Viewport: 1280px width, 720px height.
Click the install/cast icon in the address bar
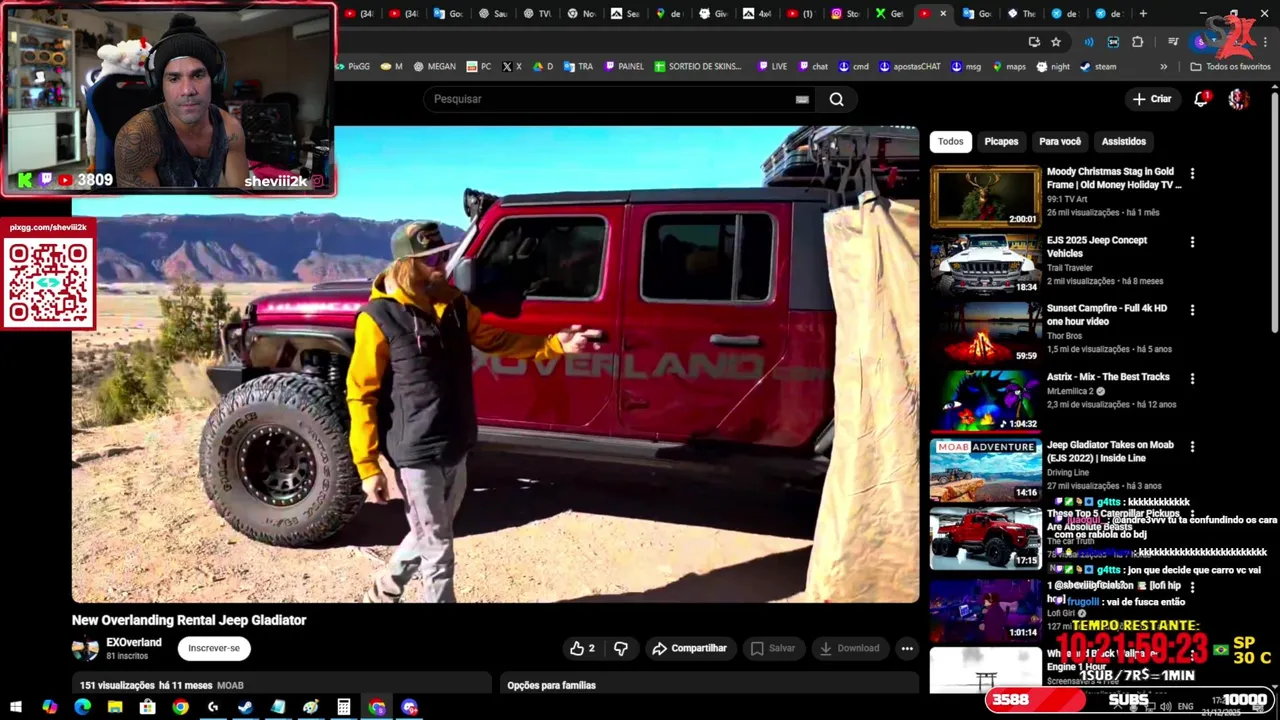point(1034,41)
